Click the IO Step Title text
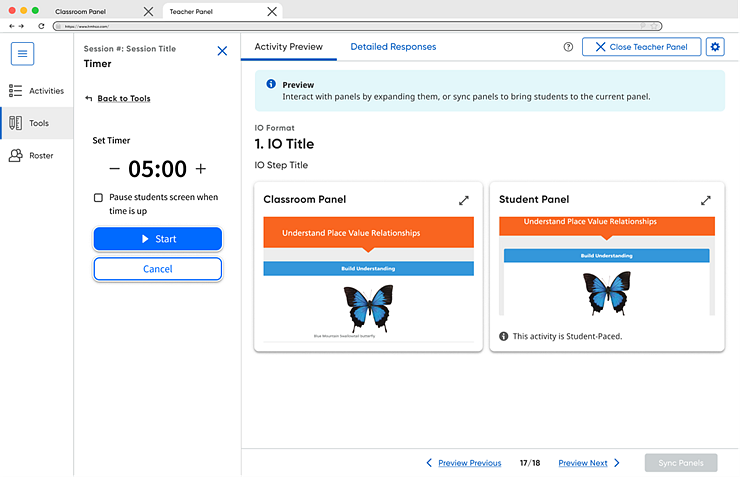The width and height of the screenshot is (740, 477). [281, 165]
